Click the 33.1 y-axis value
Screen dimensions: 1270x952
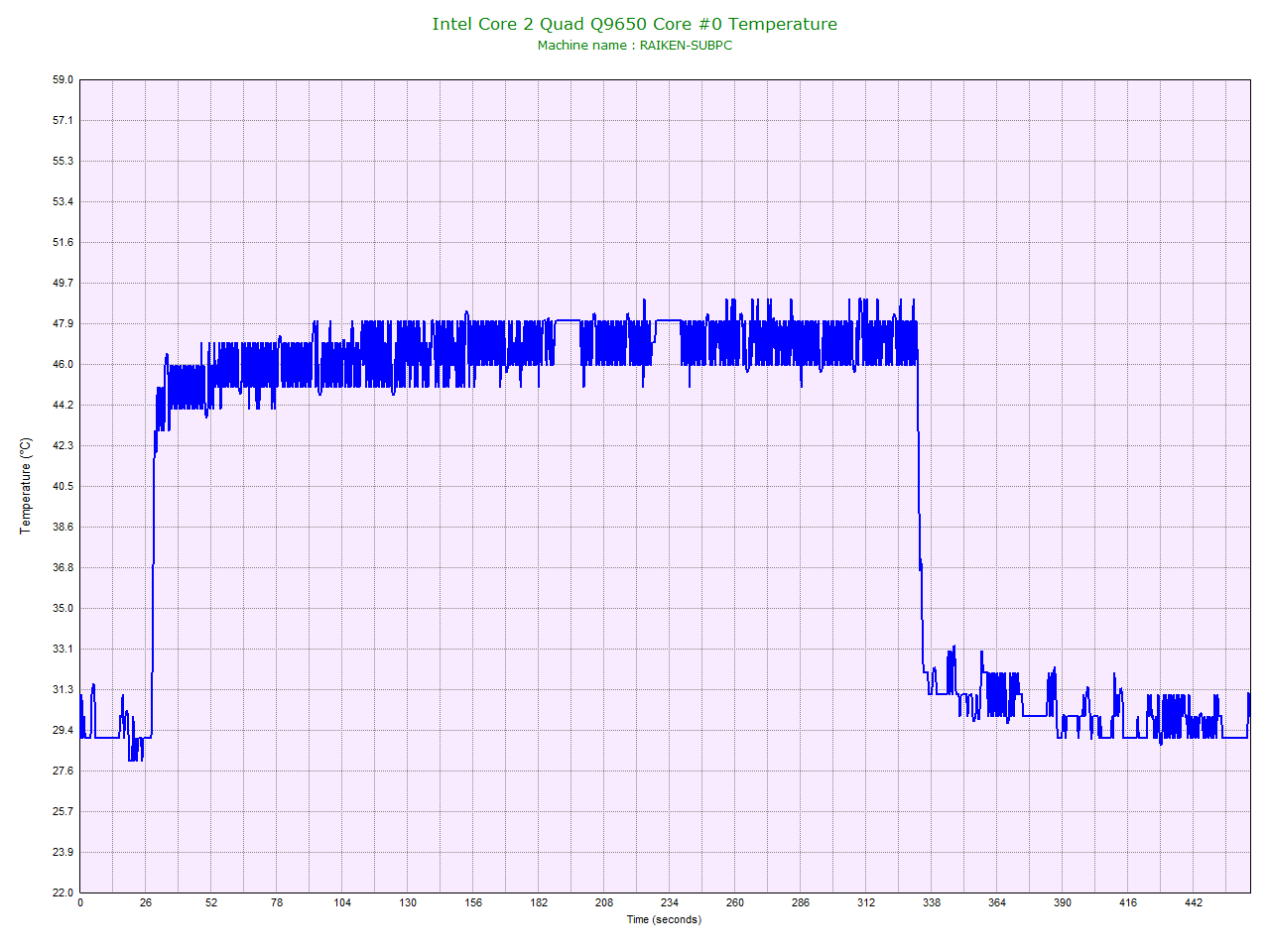(x=63, y=649)
